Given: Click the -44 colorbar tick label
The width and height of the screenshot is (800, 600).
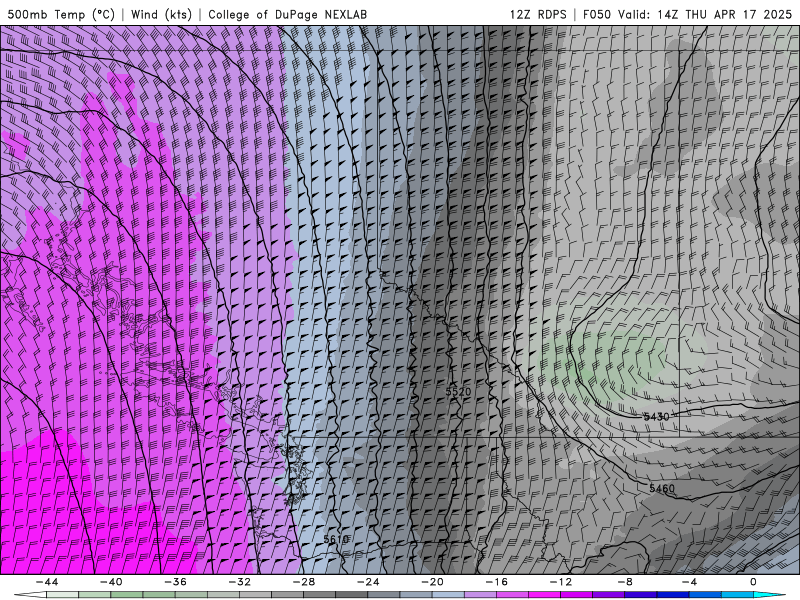Looking at the screenshot, I should [x=47, y=582].
